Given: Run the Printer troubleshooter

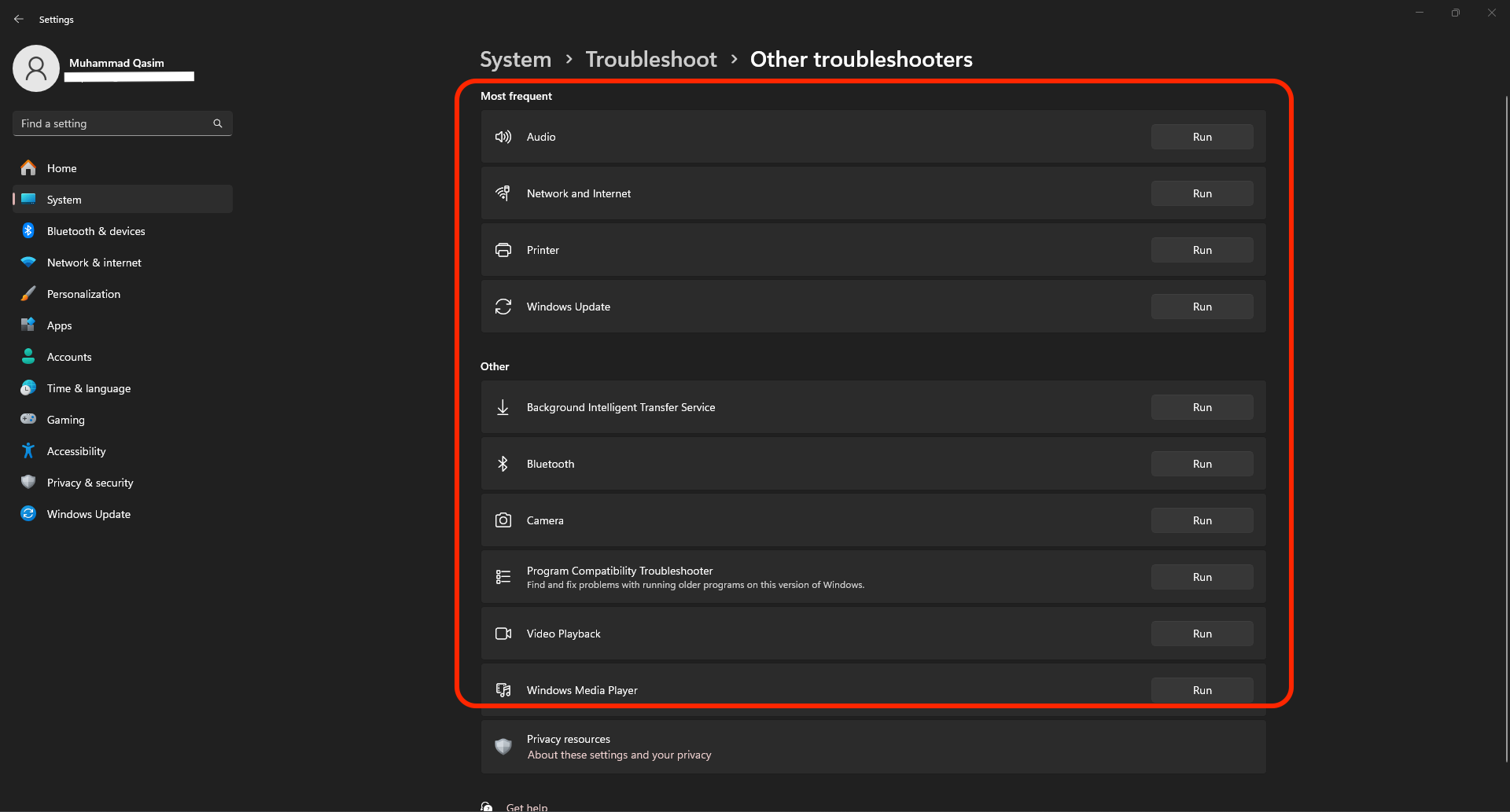Looking at the screenshot, I should tap(1202, 250).
